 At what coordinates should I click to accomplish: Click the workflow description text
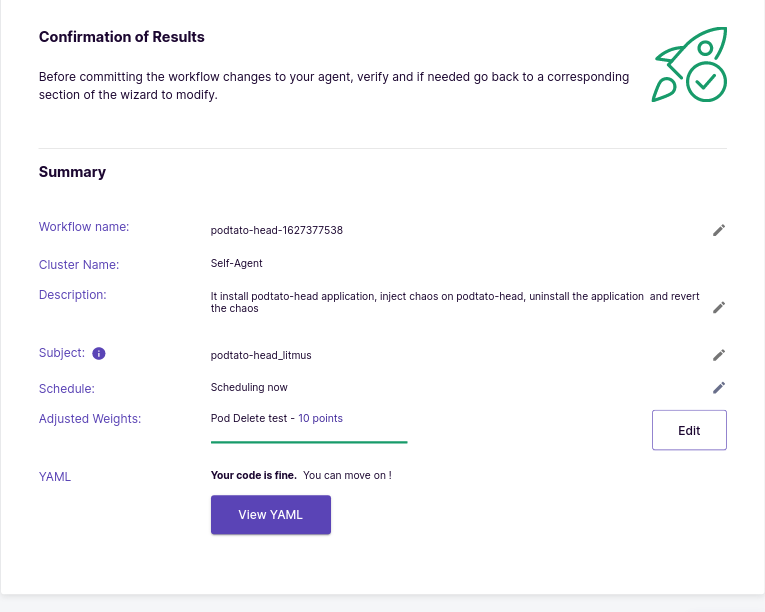click(455, 302)
